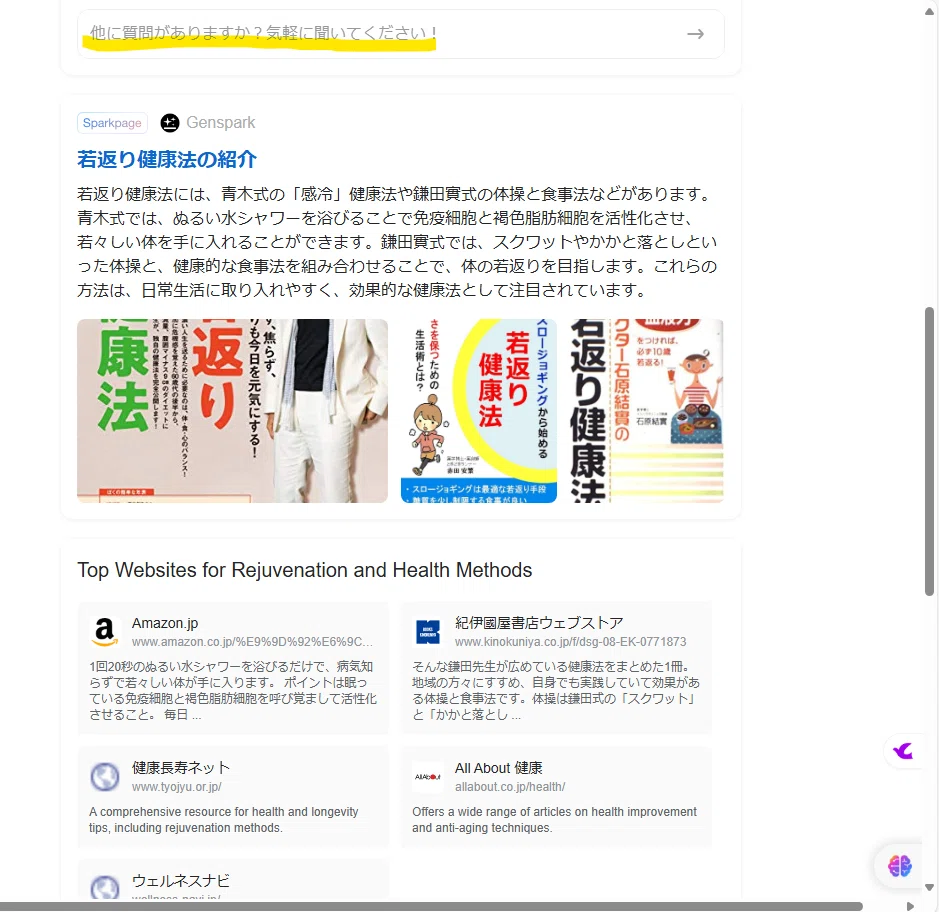Screen dimensions: 939x912
Task: Click the globe icon beside 健康長寿ネット
Action: click(x=105, y=777)
